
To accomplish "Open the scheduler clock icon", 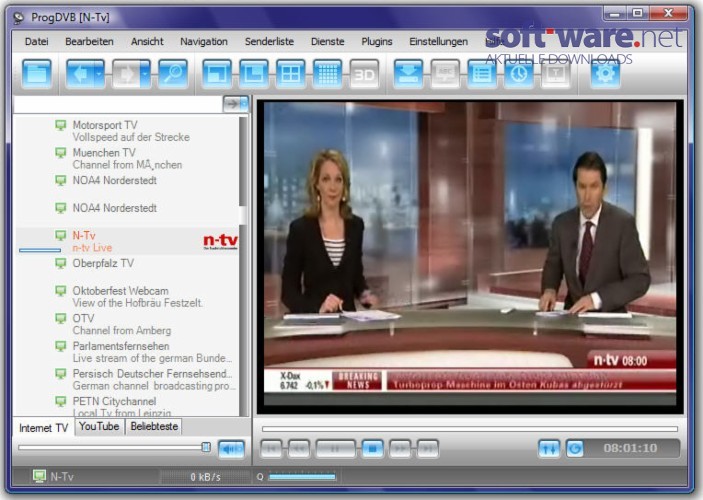I will tap(519, 74).
